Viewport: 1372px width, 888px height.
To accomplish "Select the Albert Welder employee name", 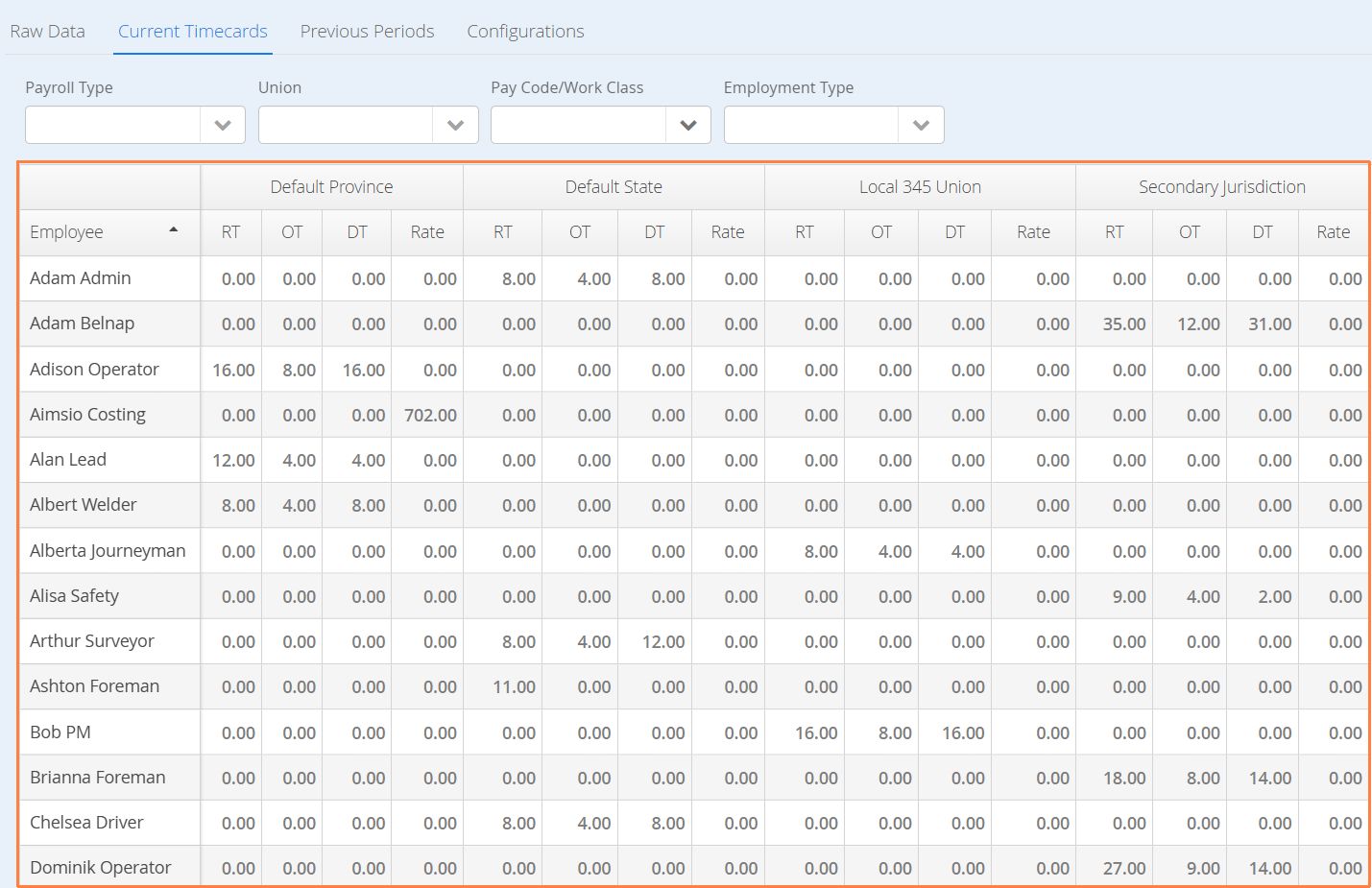I will (84, 505).
